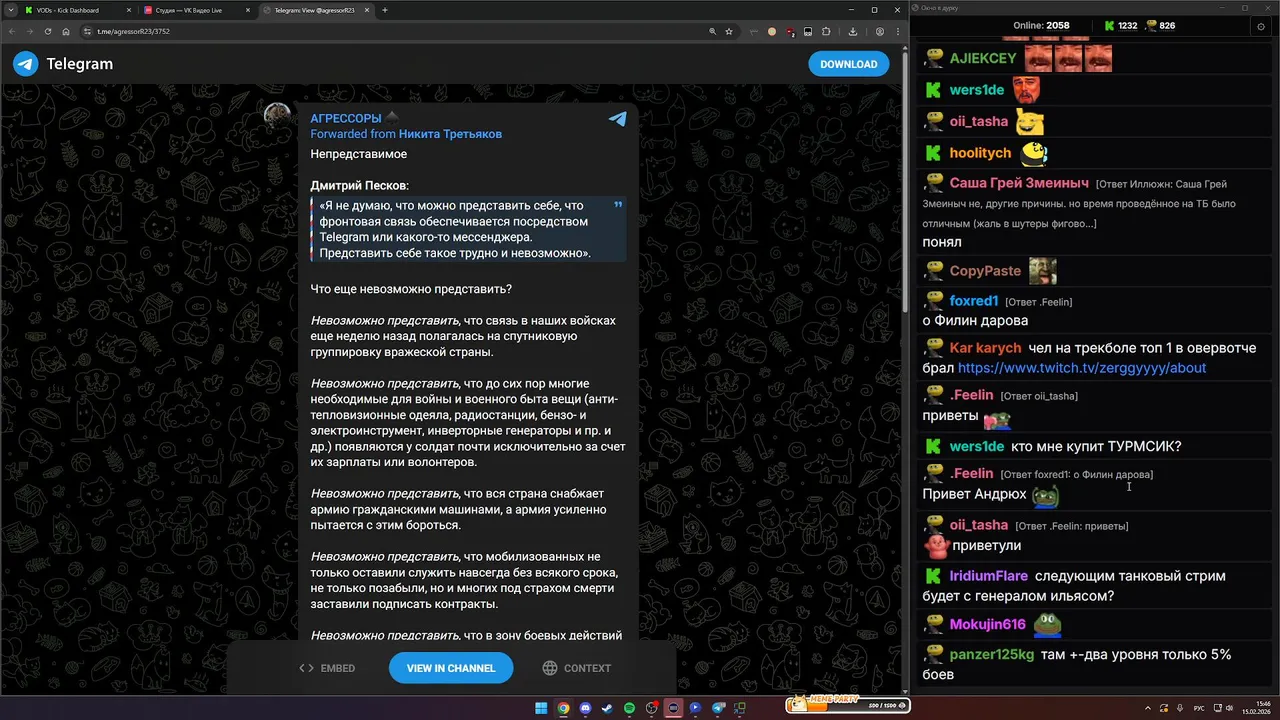This screenshot has height=720, width=1280.
Task: Click the DOWNLOAD button on Telegram page
Action: 848,64
